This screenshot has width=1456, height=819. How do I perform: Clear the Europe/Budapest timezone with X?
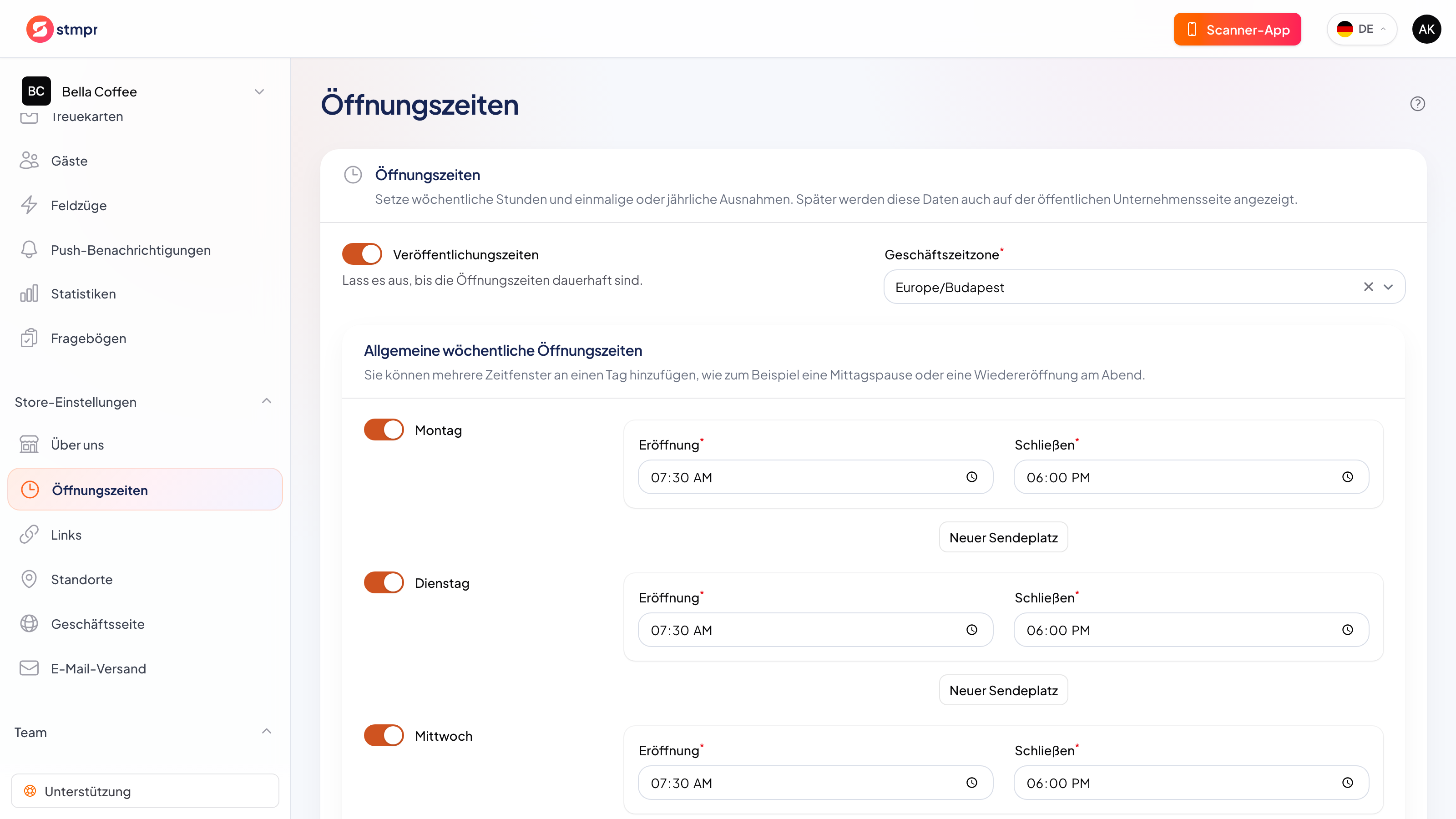1368,287
